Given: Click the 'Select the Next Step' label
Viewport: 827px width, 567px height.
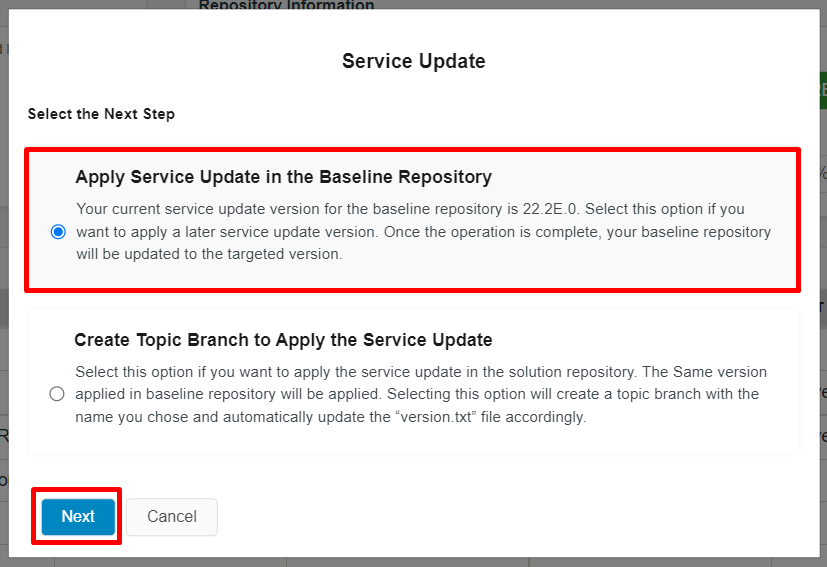Looking at the screenshot, I should 101,114.
